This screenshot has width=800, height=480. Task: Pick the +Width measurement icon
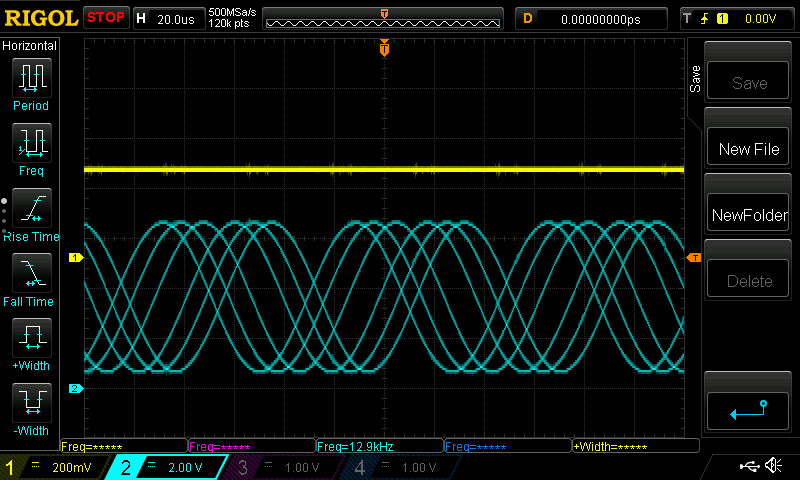pos(31,337)
